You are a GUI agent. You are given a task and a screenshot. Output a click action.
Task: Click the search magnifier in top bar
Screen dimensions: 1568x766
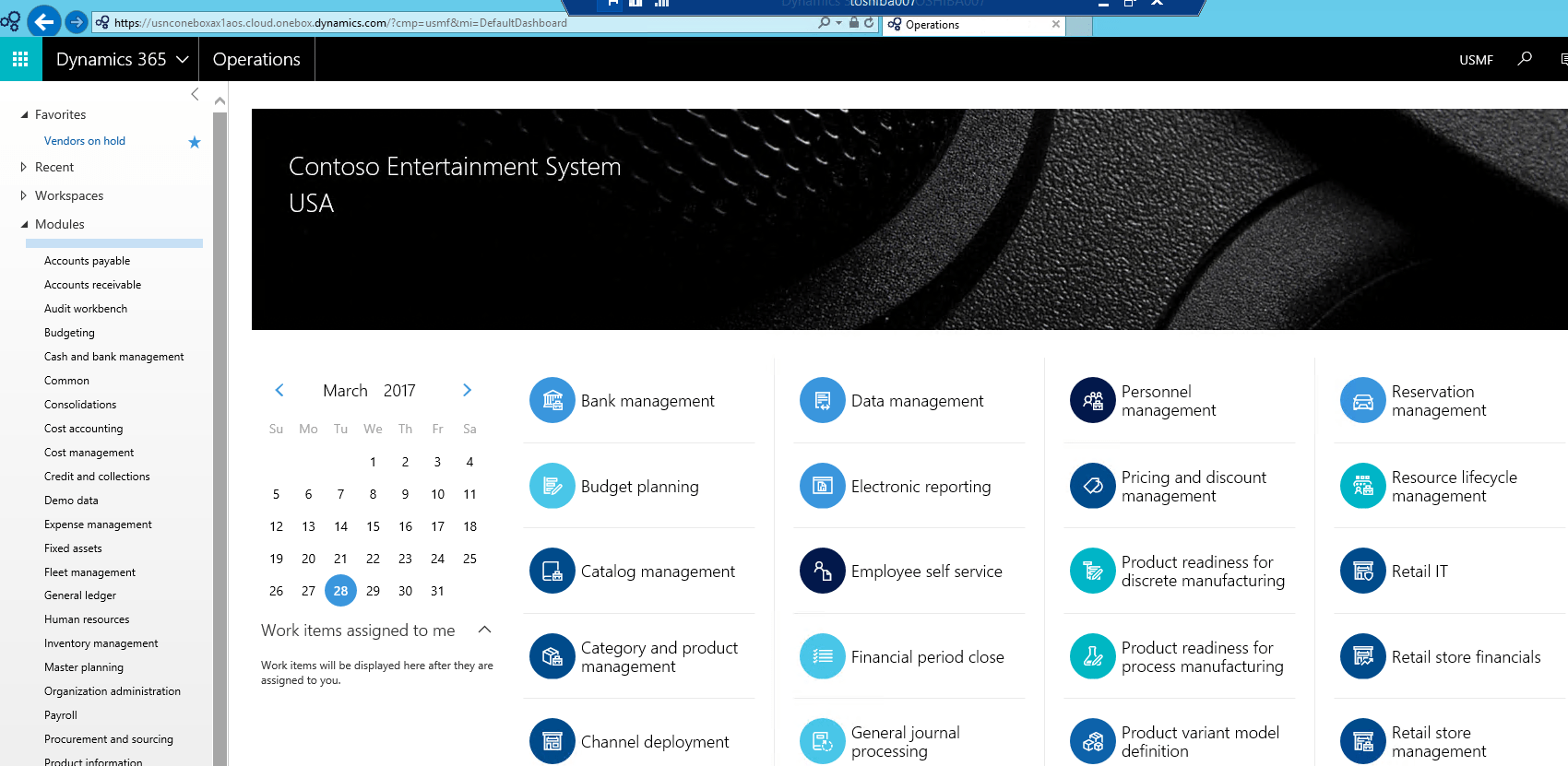coord(1525,59)
